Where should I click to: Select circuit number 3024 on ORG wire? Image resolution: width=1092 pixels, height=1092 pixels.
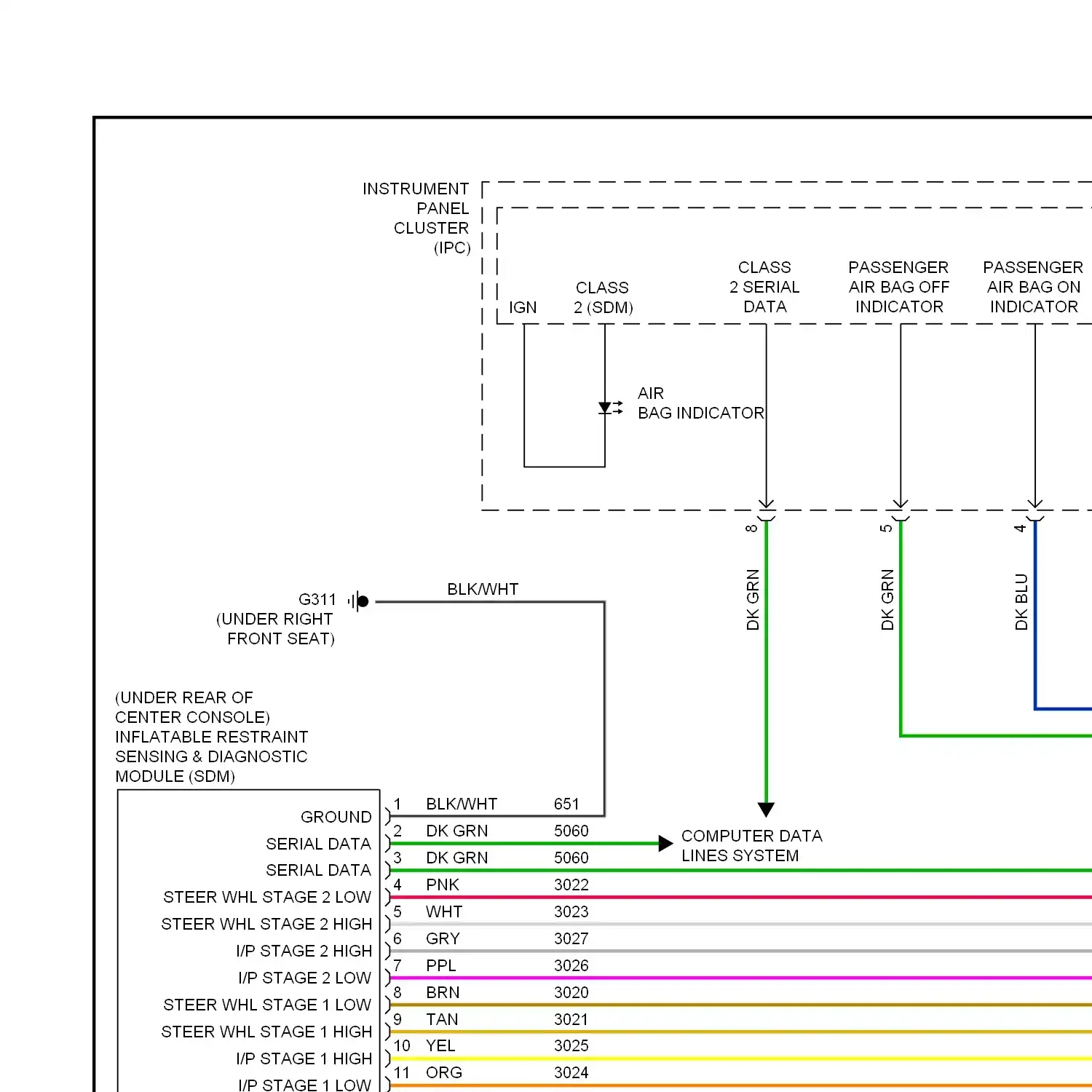click(x=571, y=1072)
